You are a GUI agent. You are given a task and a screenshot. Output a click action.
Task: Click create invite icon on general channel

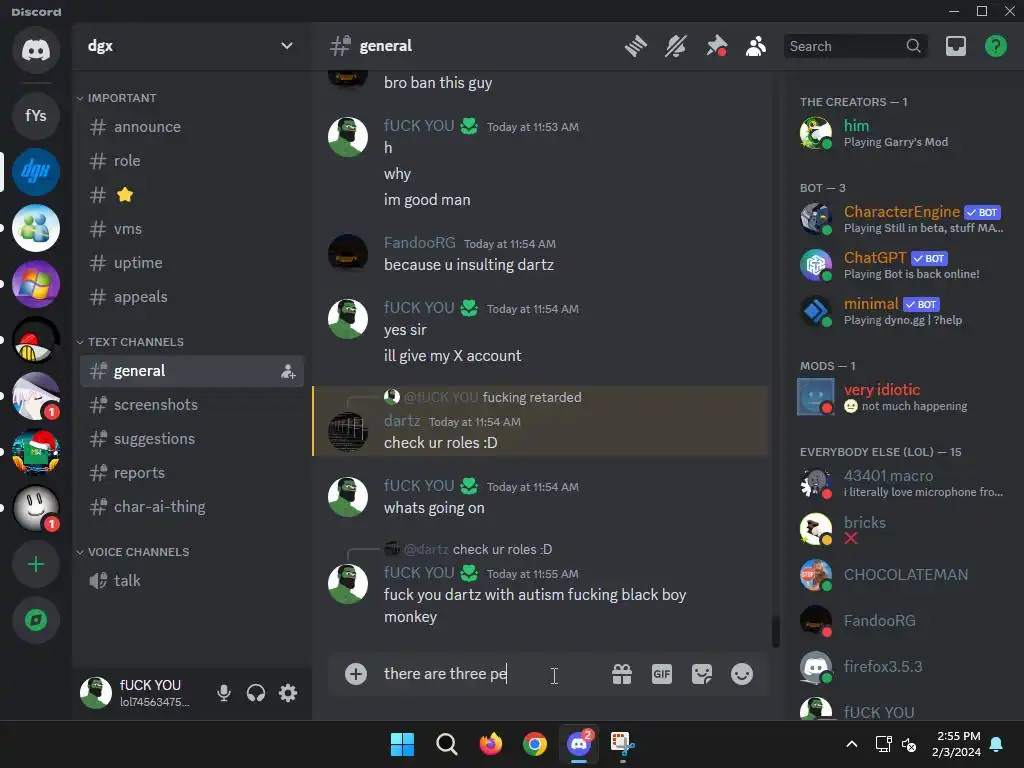click(288, 372)
